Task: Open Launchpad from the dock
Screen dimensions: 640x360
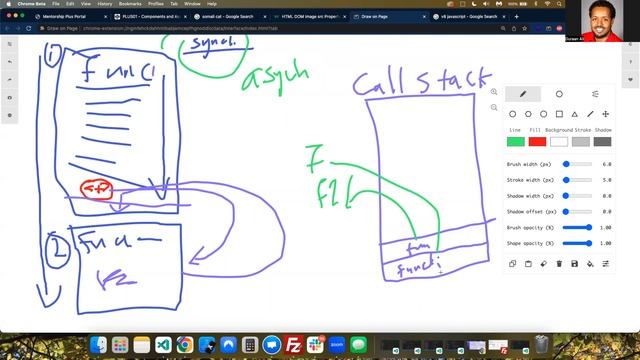Action: [120, 345]
